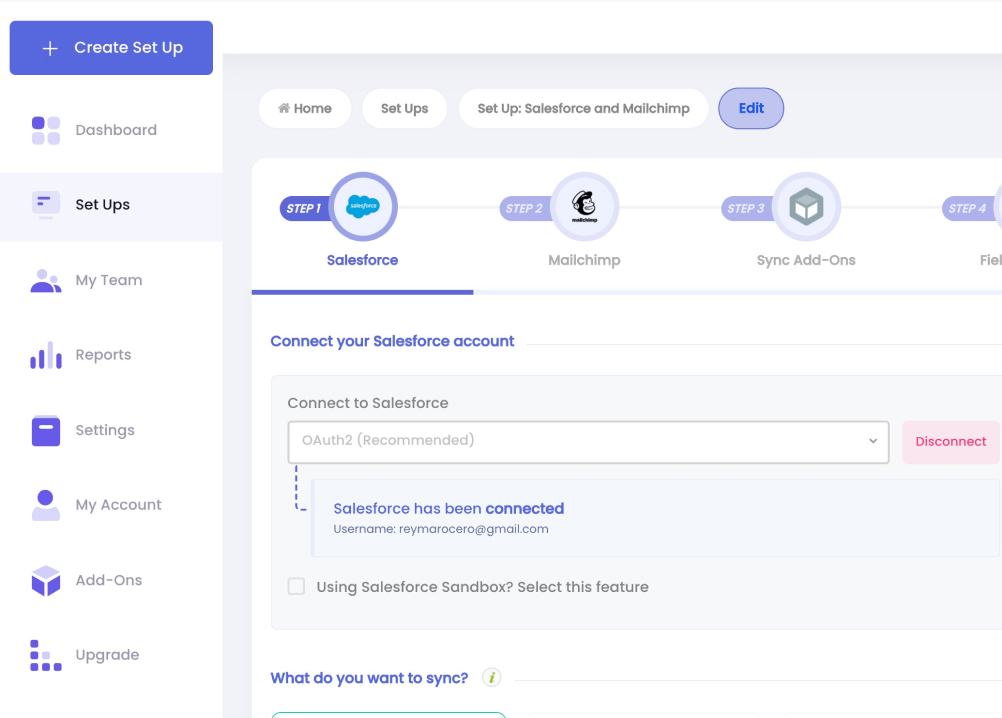1002x718 pixels.
Task: Open Reports menu label
Action: tap(103, 355)
